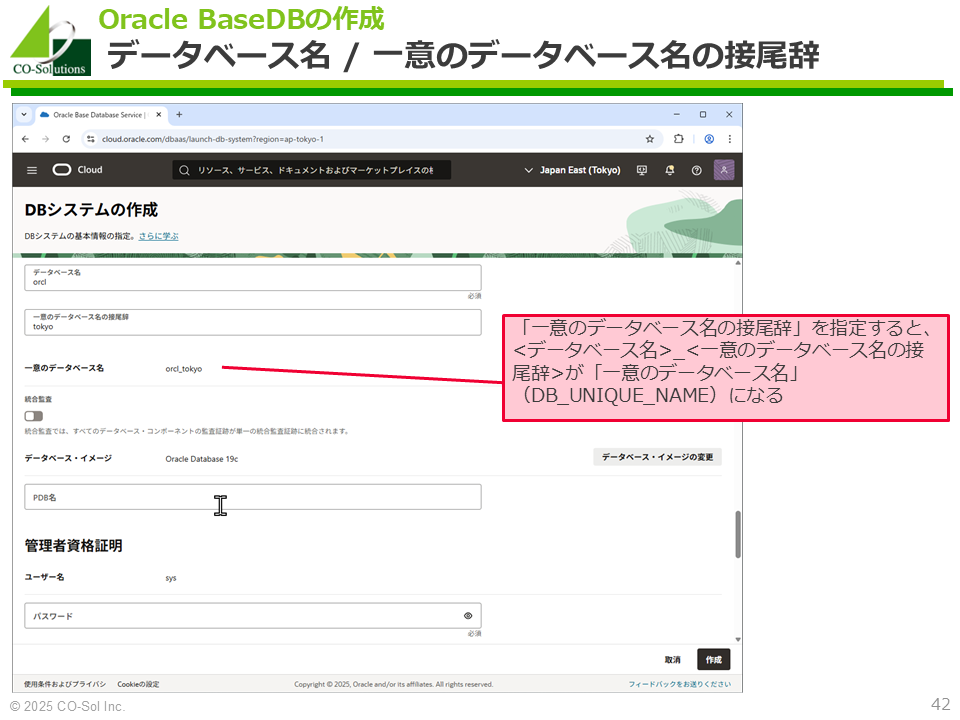Click the Oracle Database 19c text
The height and width of the screenshot is (720, 960).
pyautogui.click(x=201, y=459)
